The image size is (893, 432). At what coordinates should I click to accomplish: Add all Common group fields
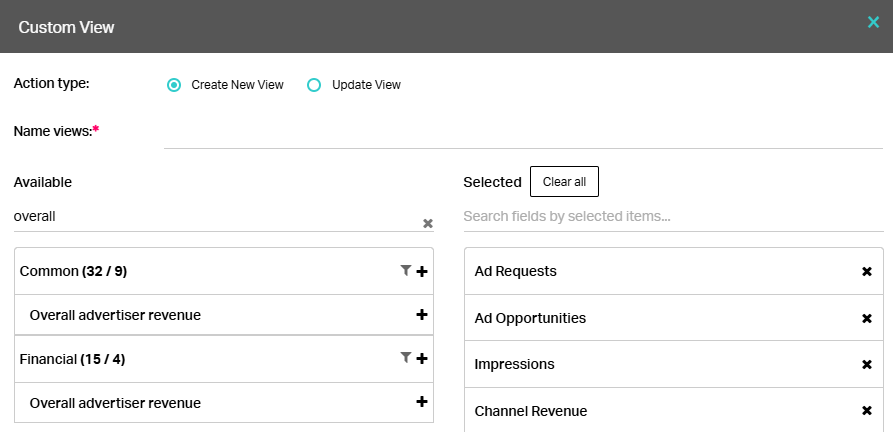pos(422,271)
